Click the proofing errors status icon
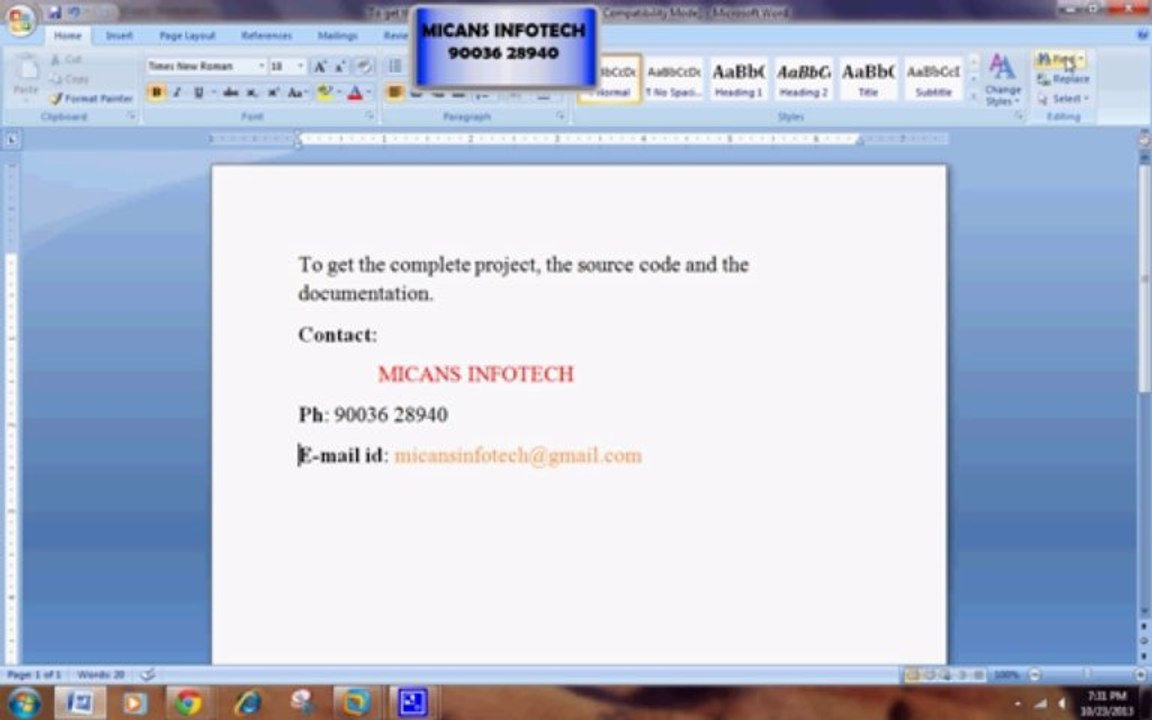The image size is (1152, 720). tap(147, 674)
